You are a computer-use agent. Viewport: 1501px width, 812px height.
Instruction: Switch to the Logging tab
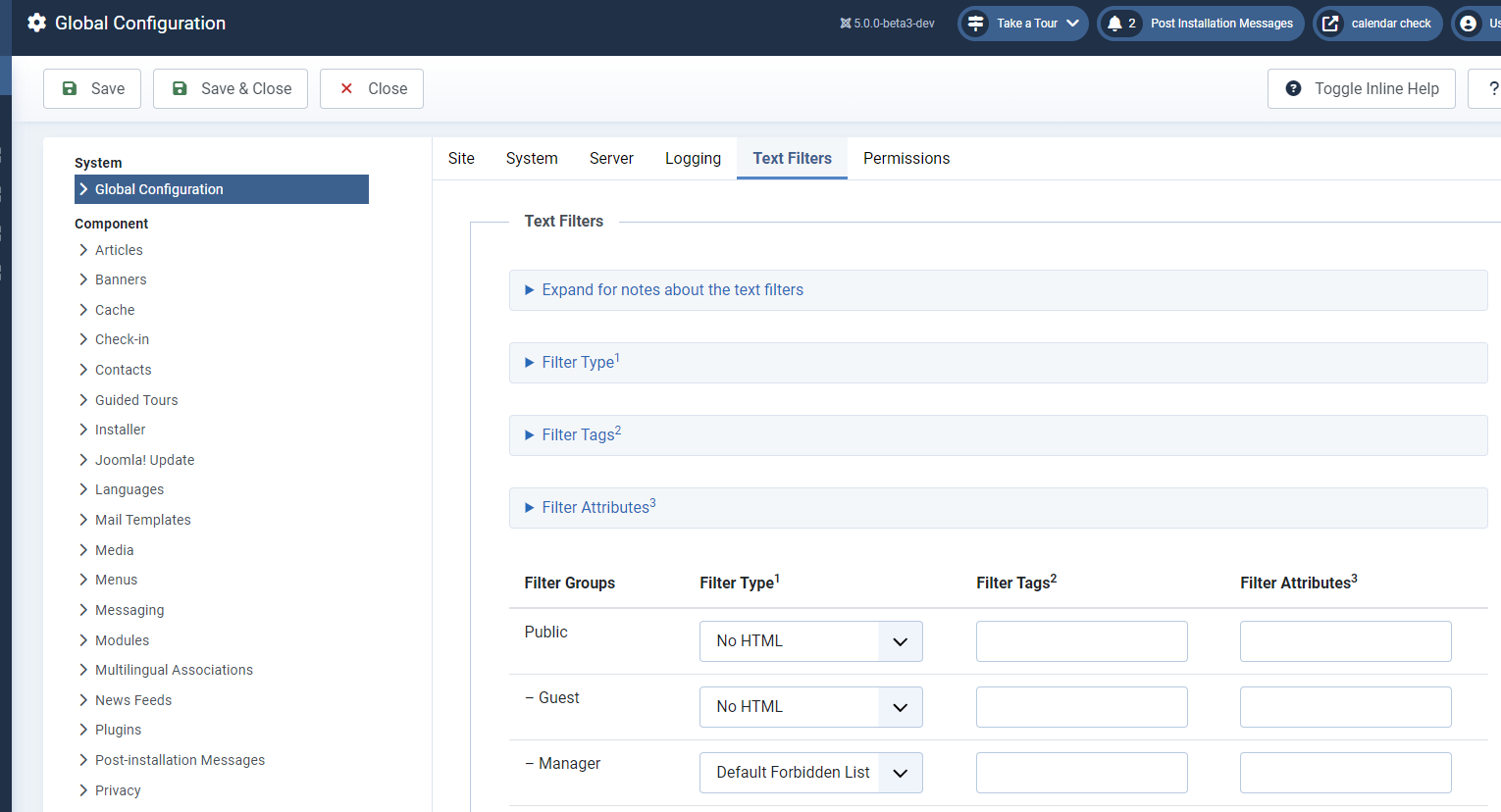(693, 158)
